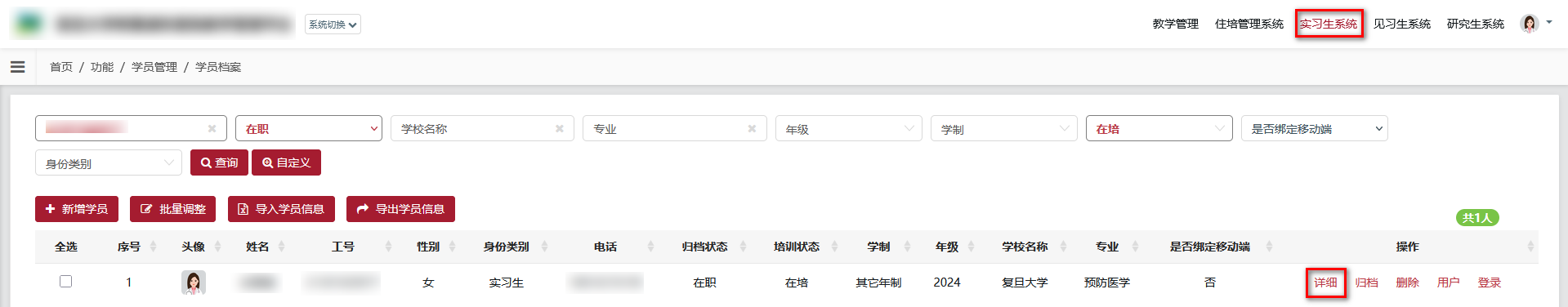
Task: Click the 自定义 button
Action: 286,162
